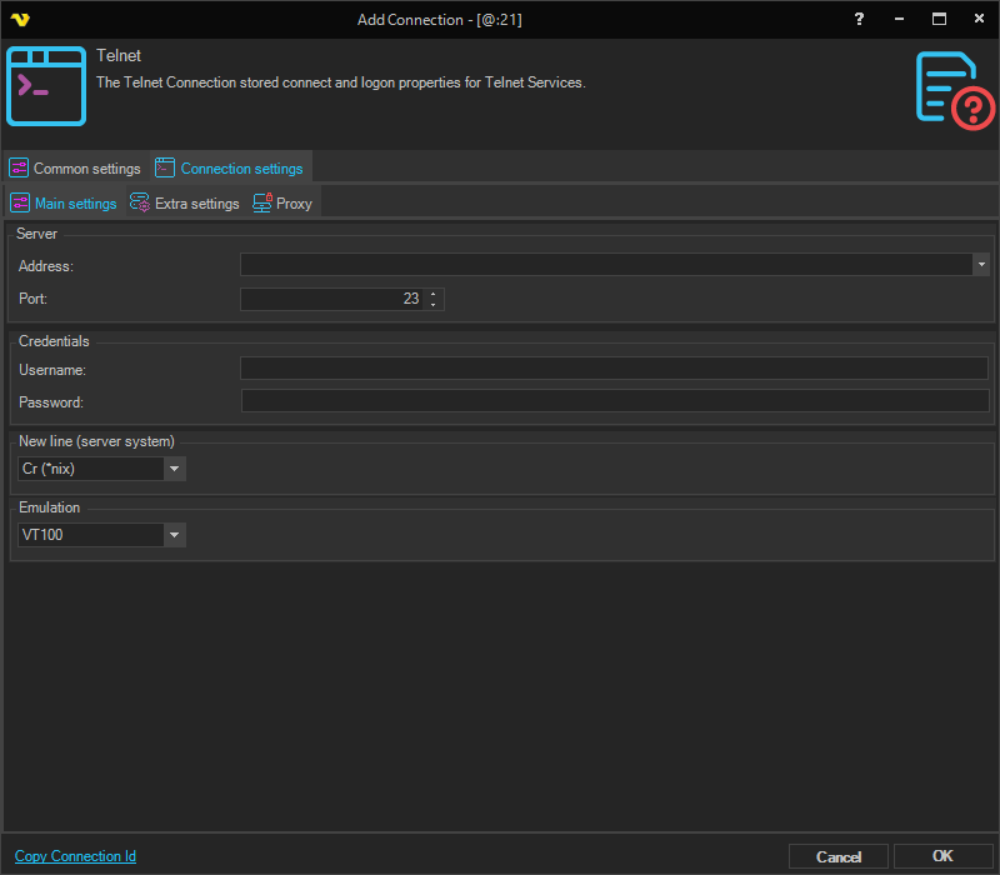Open the help document icon
The image size is (1000, 875).
coord(955,91)
